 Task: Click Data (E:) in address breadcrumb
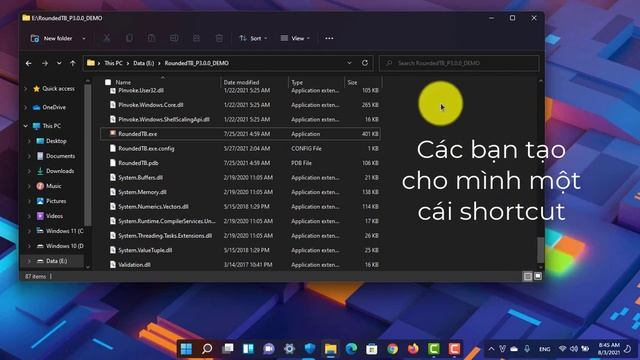click(144, 63)
